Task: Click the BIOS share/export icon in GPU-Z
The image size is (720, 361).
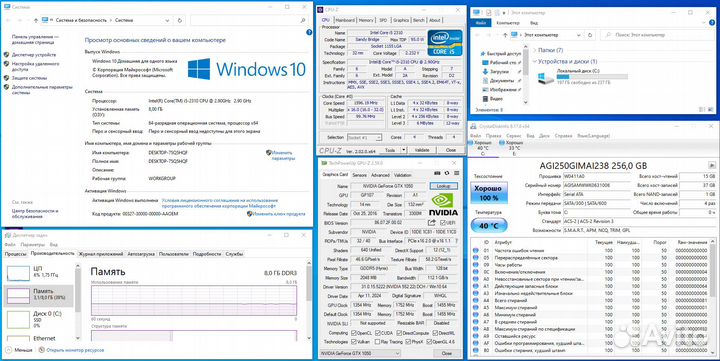Action: tap(431, 223)
